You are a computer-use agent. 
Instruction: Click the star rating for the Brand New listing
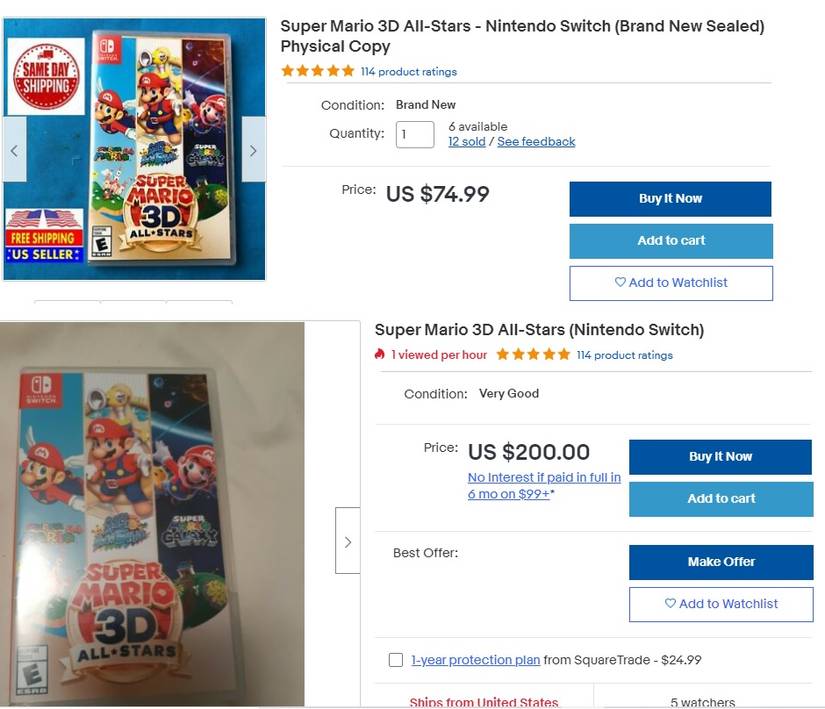coord(317,71)
